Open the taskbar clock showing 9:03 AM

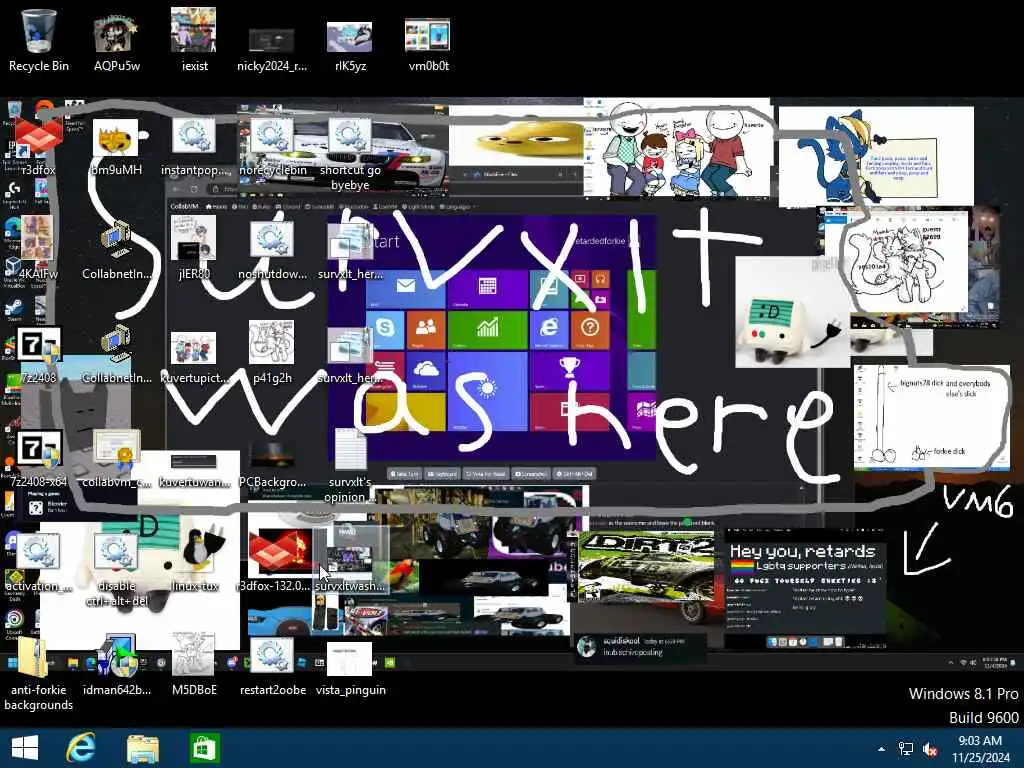[x=981, y=749]
